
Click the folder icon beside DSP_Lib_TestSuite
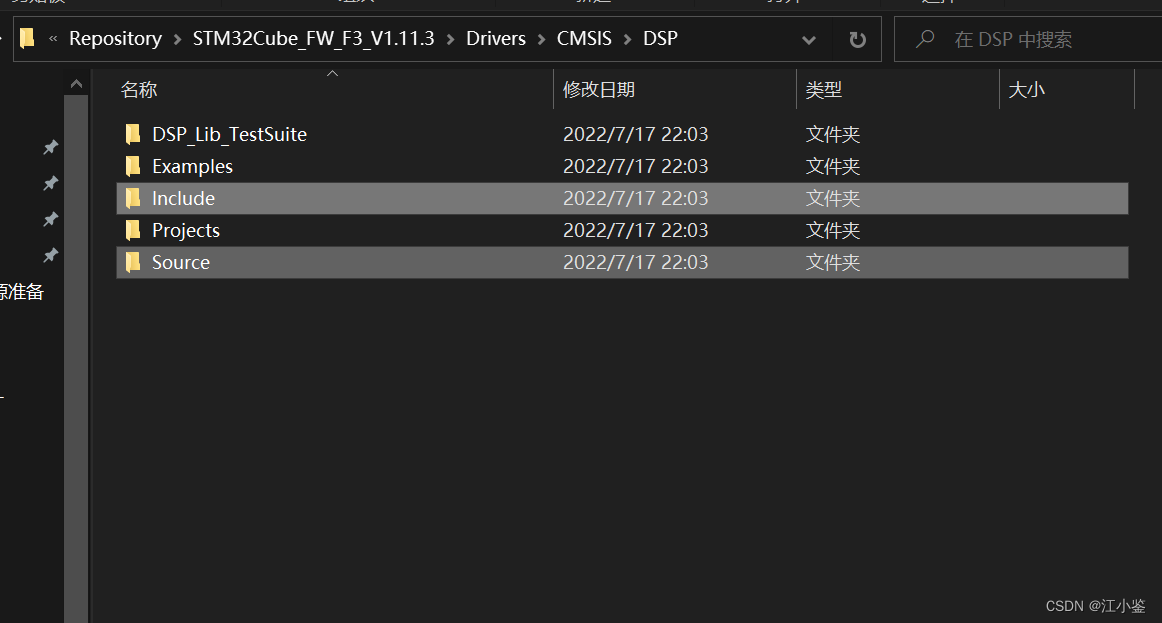click(x=133, y=134)
